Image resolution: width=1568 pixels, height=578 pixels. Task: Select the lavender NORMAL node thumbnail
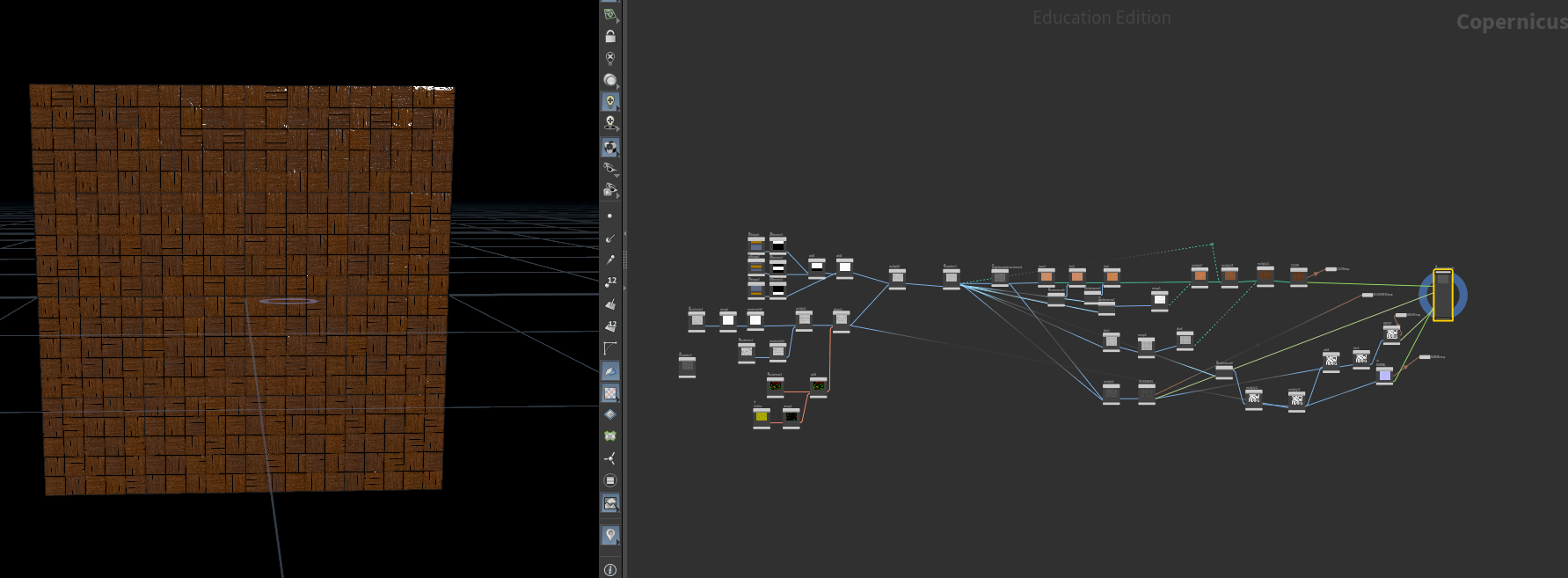(1385, 375)
